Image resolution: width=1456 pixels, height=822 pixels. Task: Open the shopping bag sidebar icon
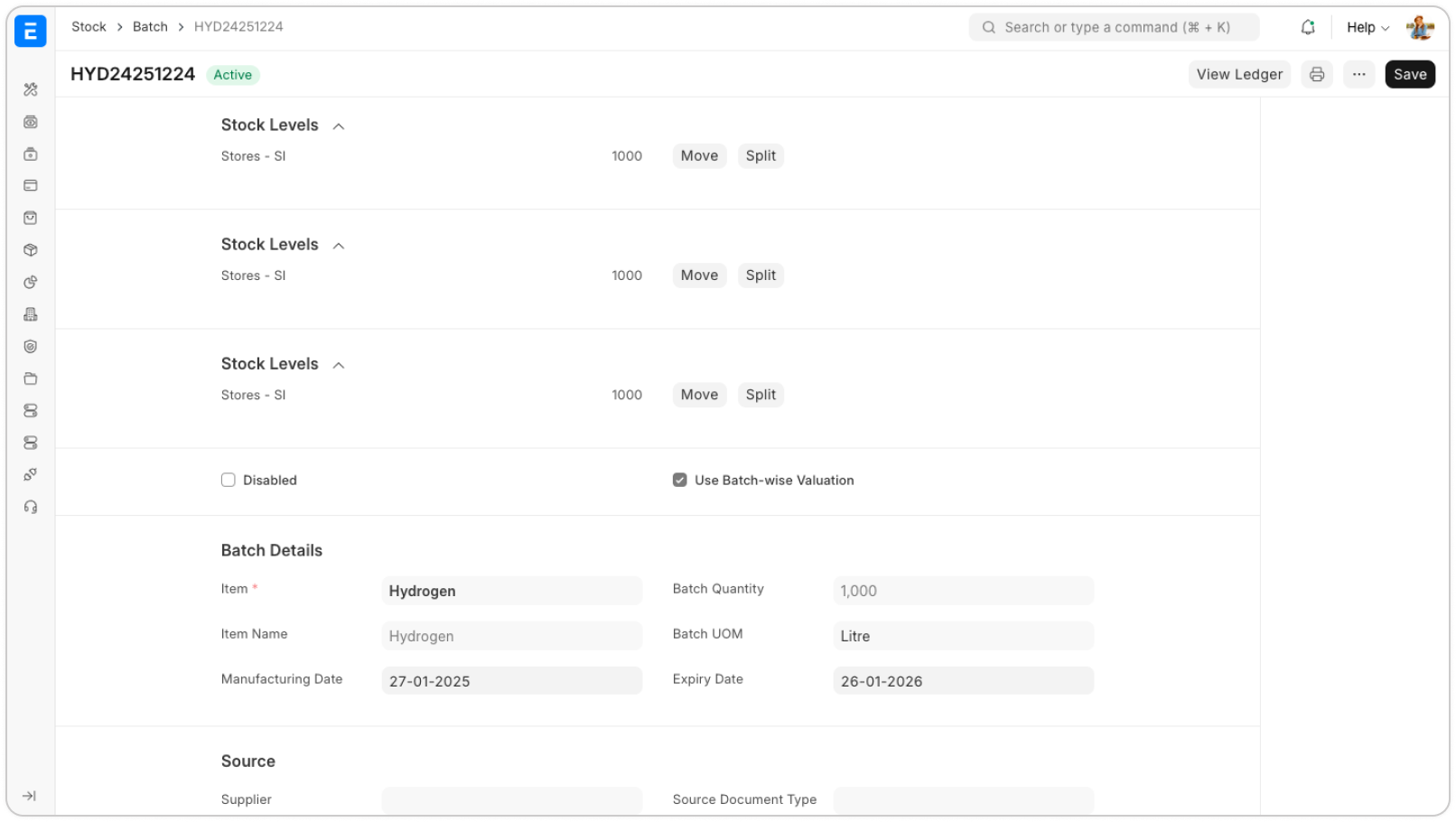click(x=31, y=218)
